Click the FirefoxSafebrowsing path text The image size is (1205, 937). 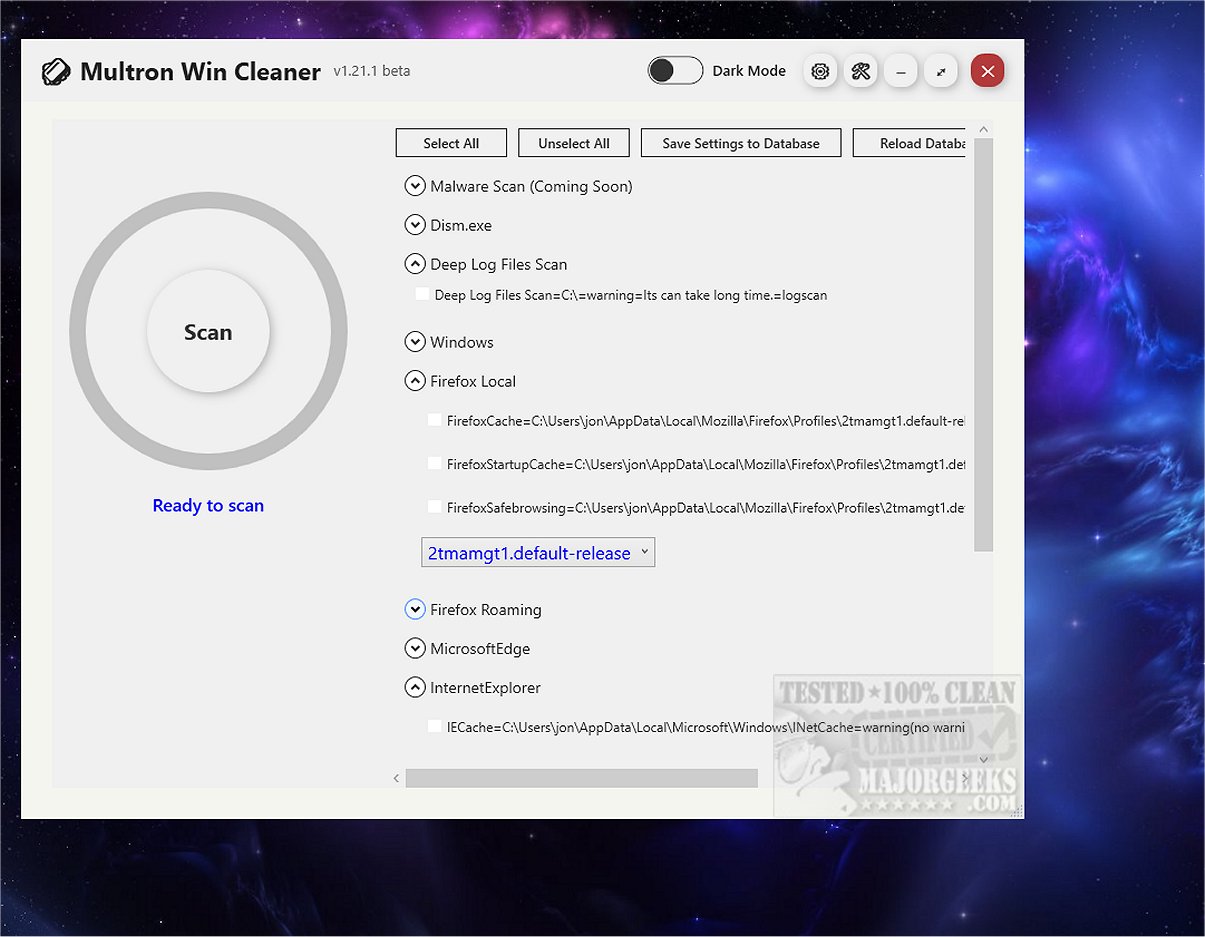coord(706,508)
